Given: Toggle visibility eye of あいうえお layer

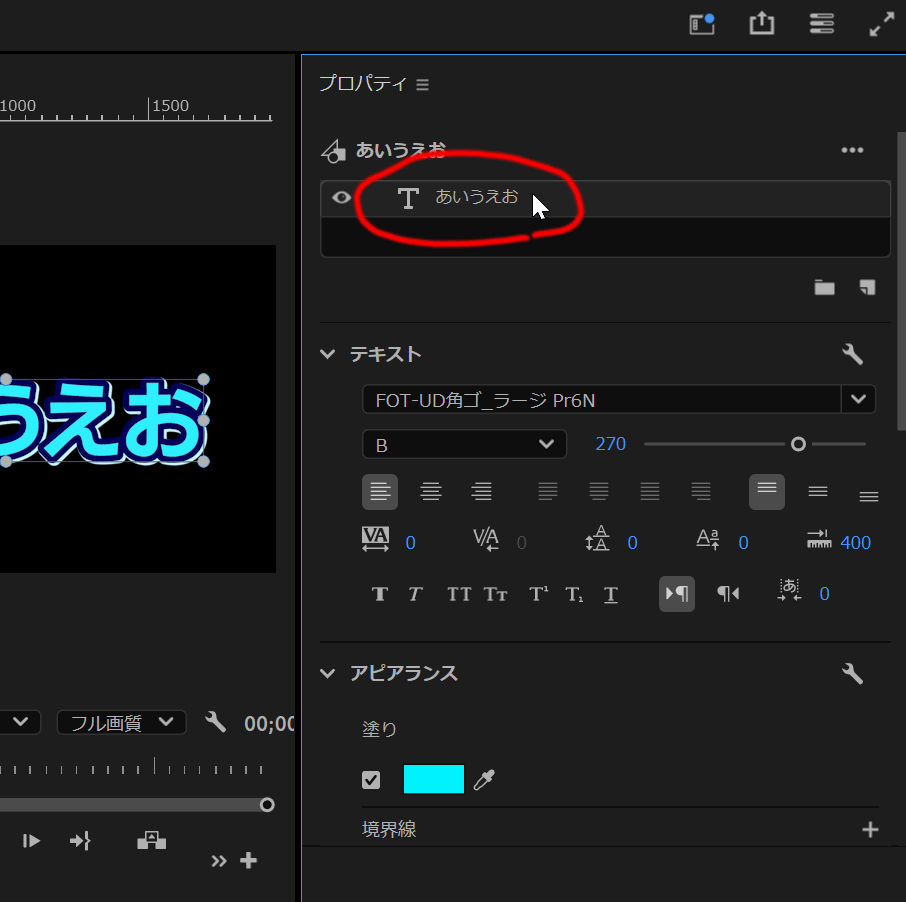Looking at the screenshot, I should pos(341,198).
